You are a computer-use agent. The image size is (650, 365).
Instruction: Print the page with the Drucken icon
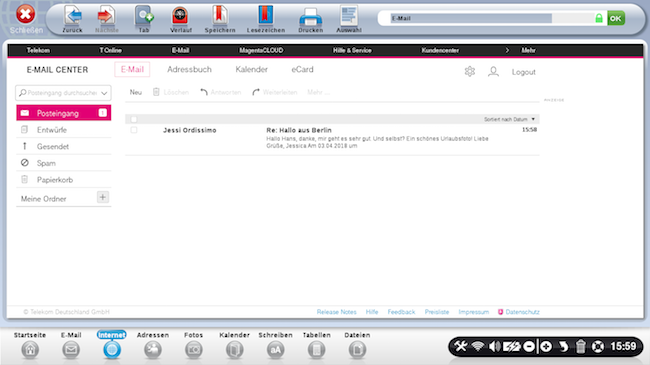pos(310,17)
